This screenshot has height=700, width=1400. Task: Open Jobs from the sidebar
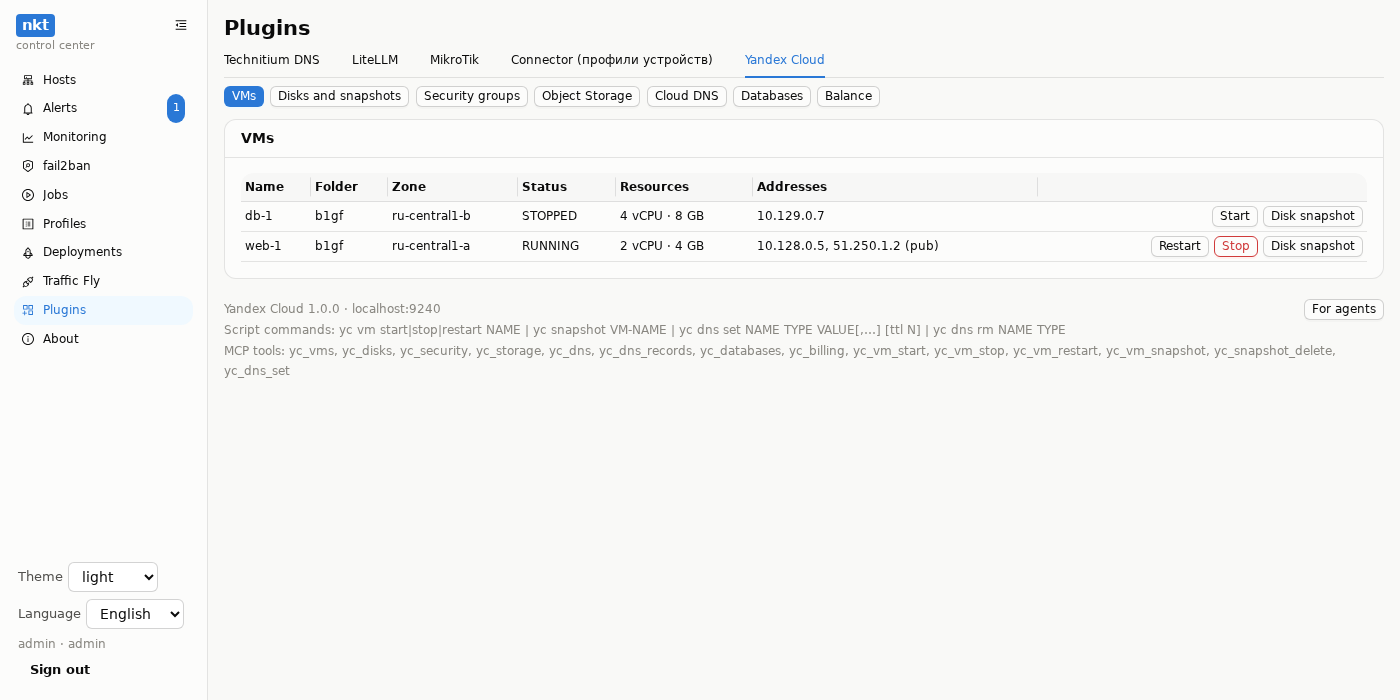pos(103,195)
